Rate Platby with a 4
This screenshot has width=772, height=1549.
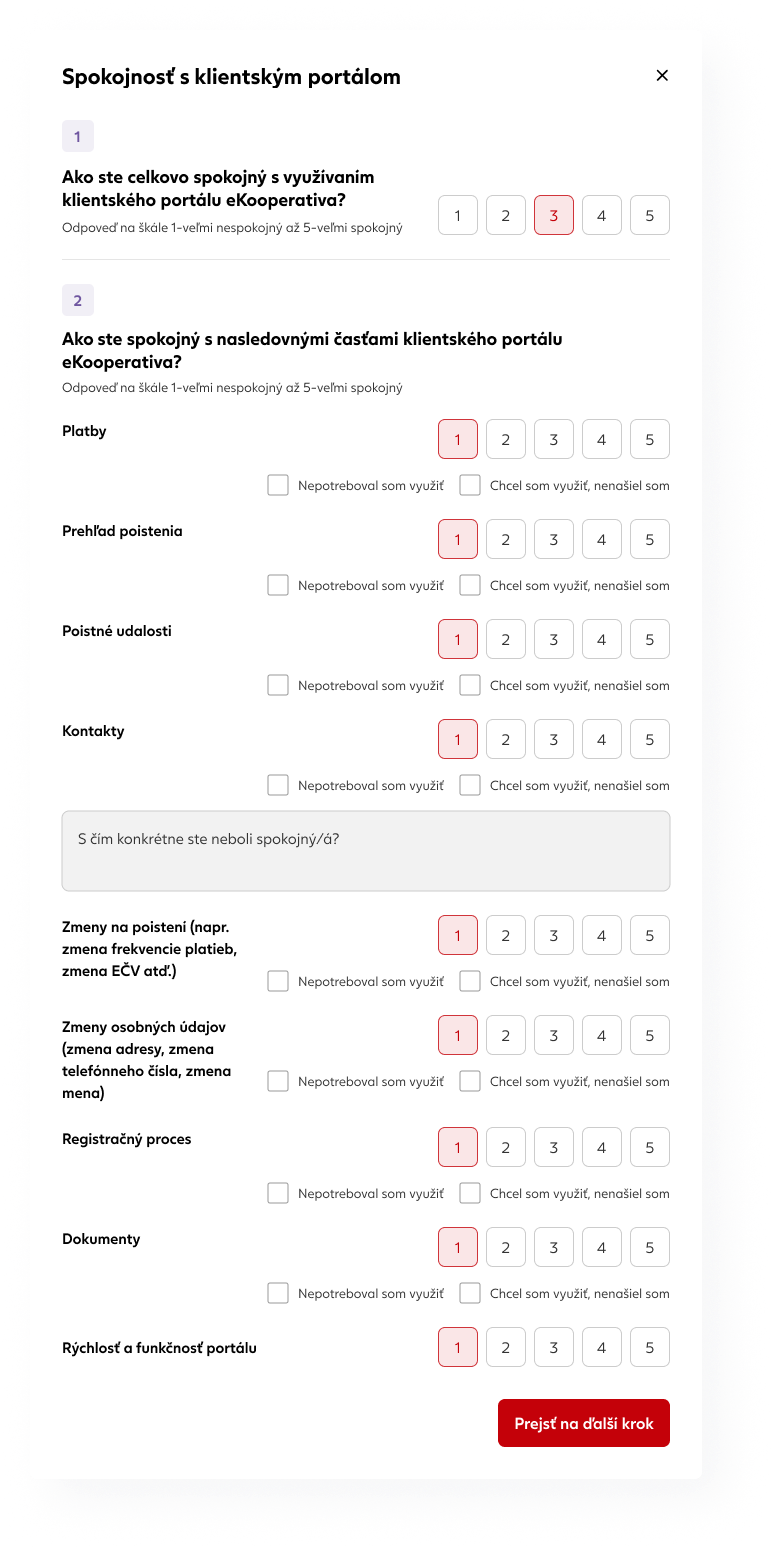tap(602, 439)
